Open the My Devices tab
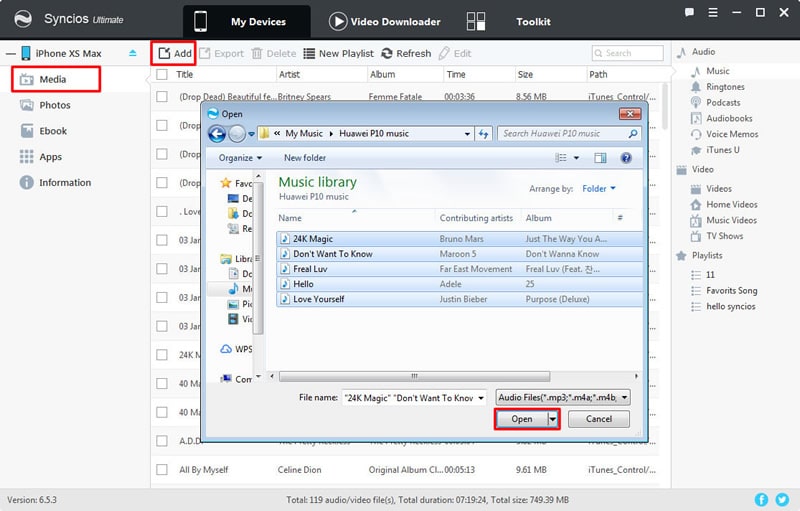The height and width of the screenshot is (511, 800). (247, 21)
